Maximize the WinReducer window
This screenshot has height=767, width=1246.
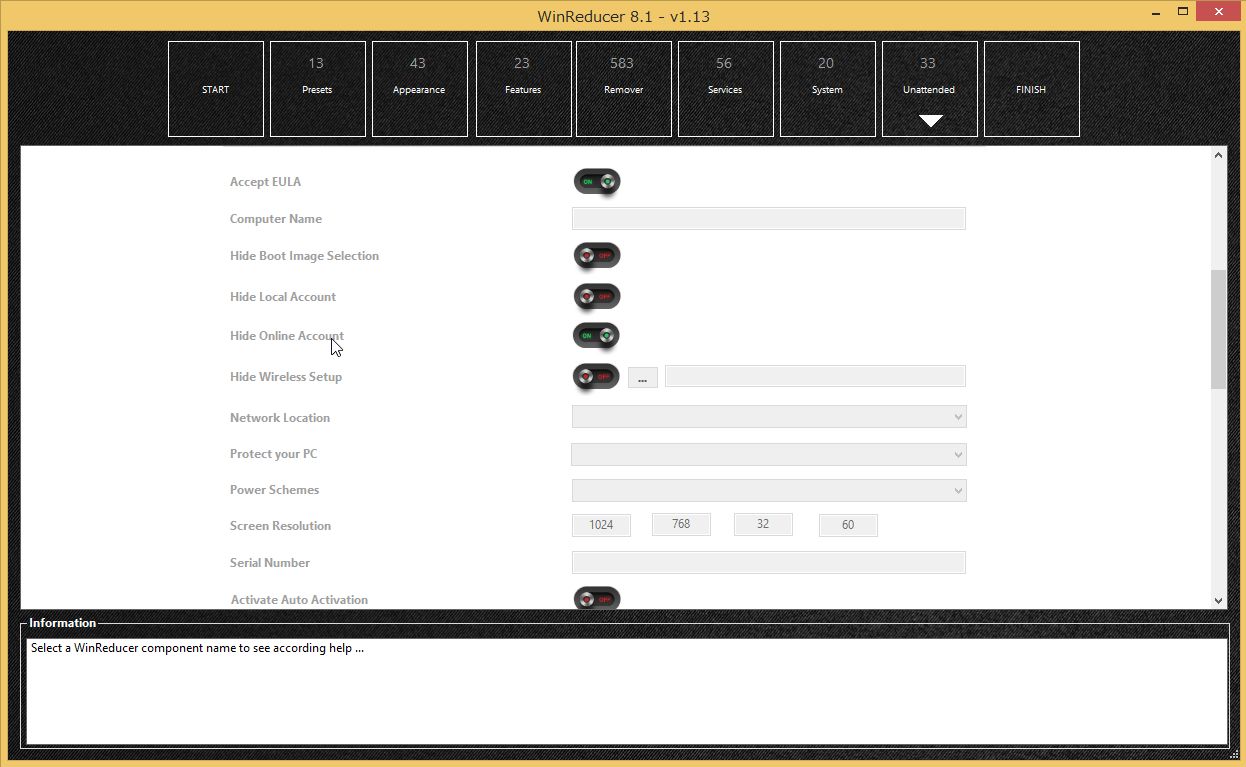[x=1182, y=11]
